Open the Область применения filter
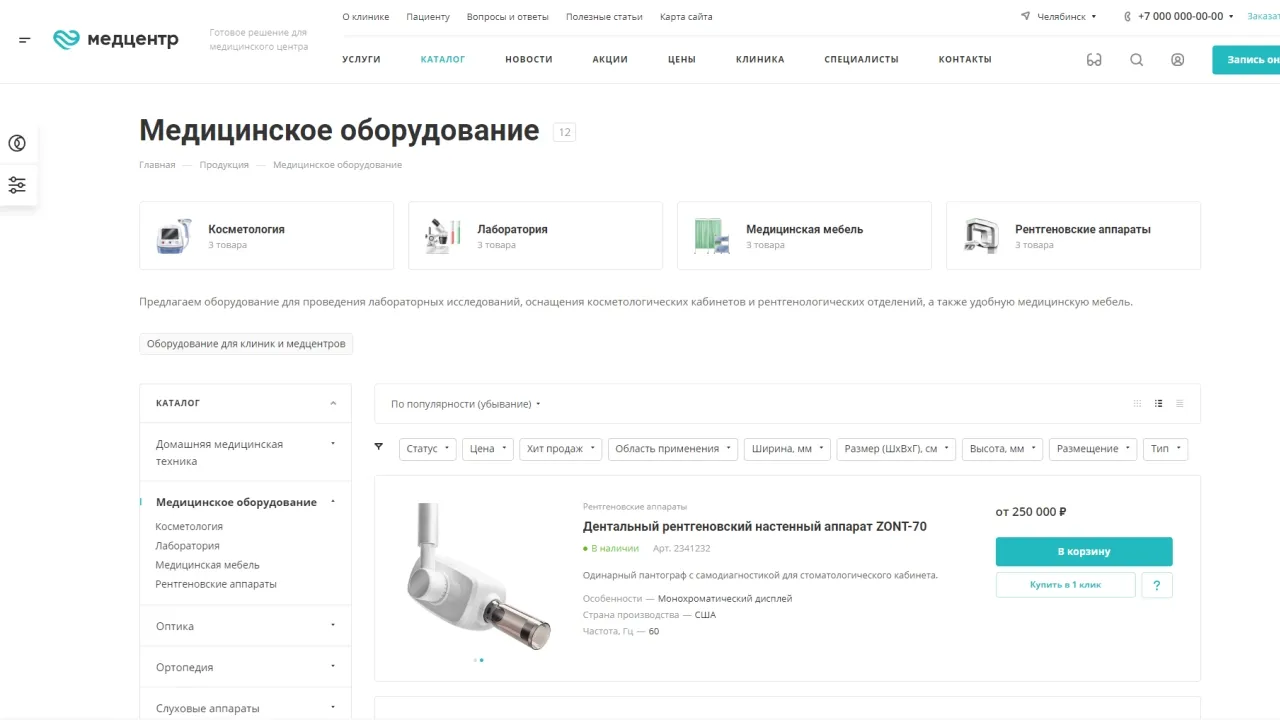1280x720 pixels. click(x=672, y=449)
